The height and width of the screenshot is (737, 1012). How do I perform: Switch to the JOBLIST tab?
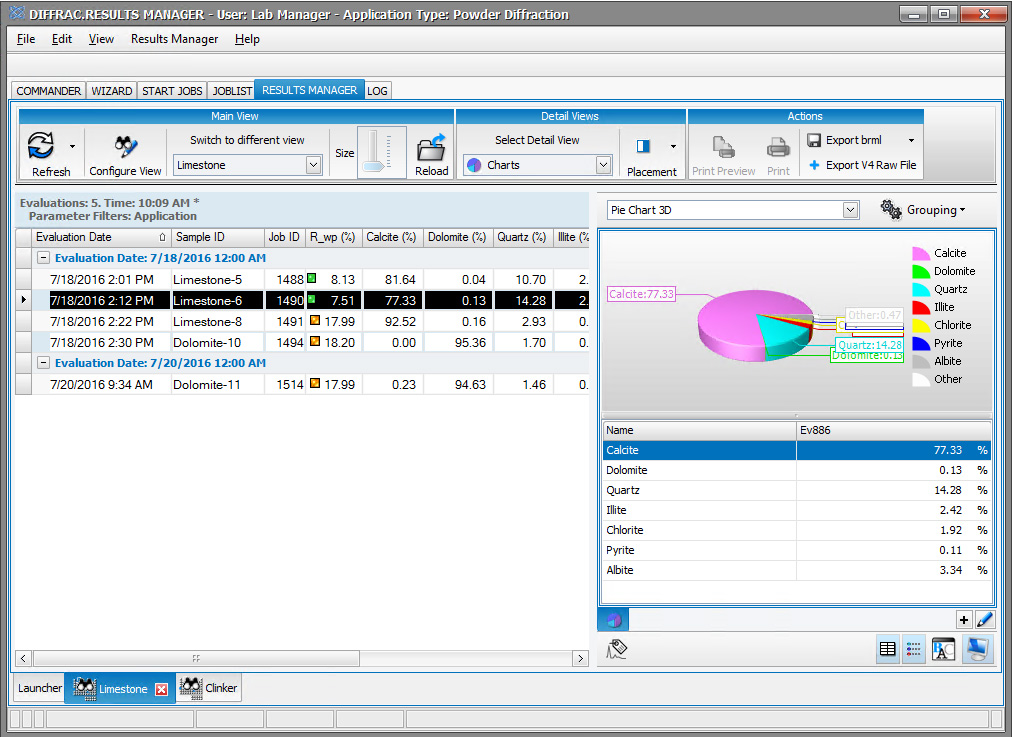tap(232, 91)
